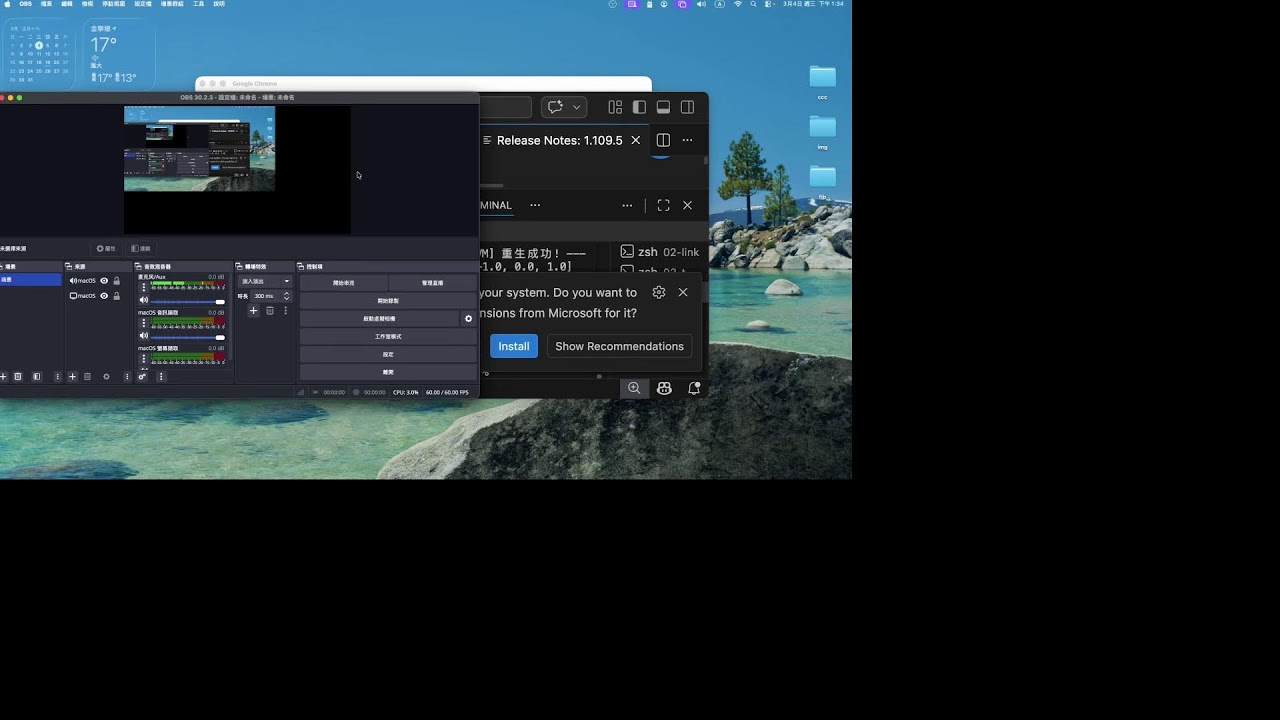1280x720 pixels.
Task: Unlock the macOS audio capture source
Action: click(117, 281)
